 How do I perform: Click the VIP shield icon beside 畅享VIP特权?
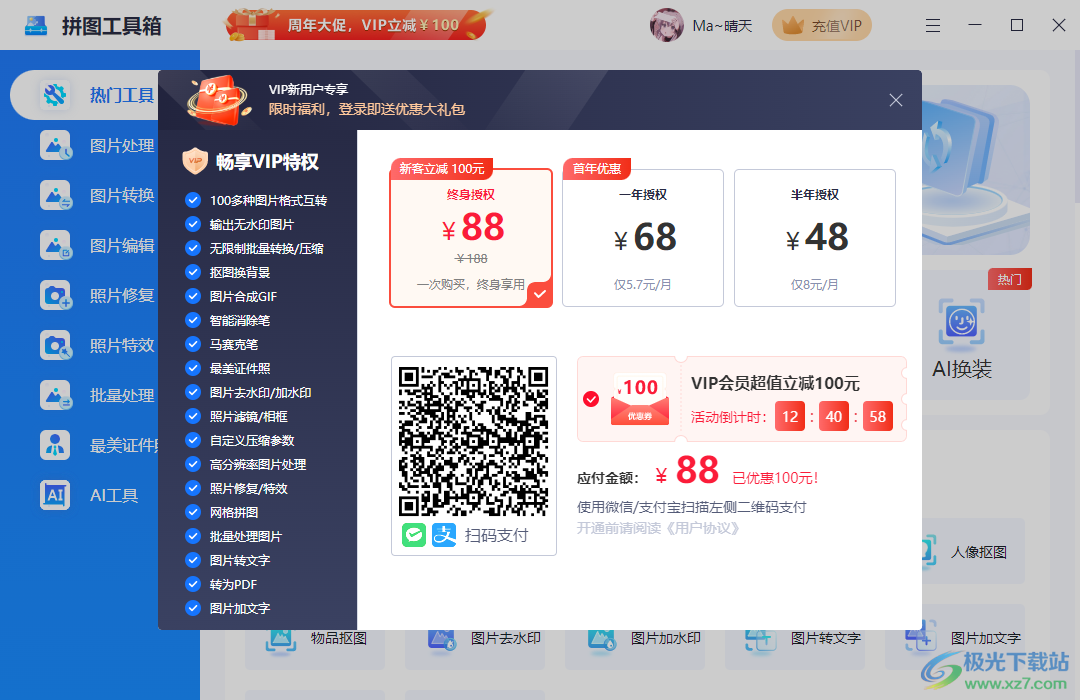click(195, 161)
